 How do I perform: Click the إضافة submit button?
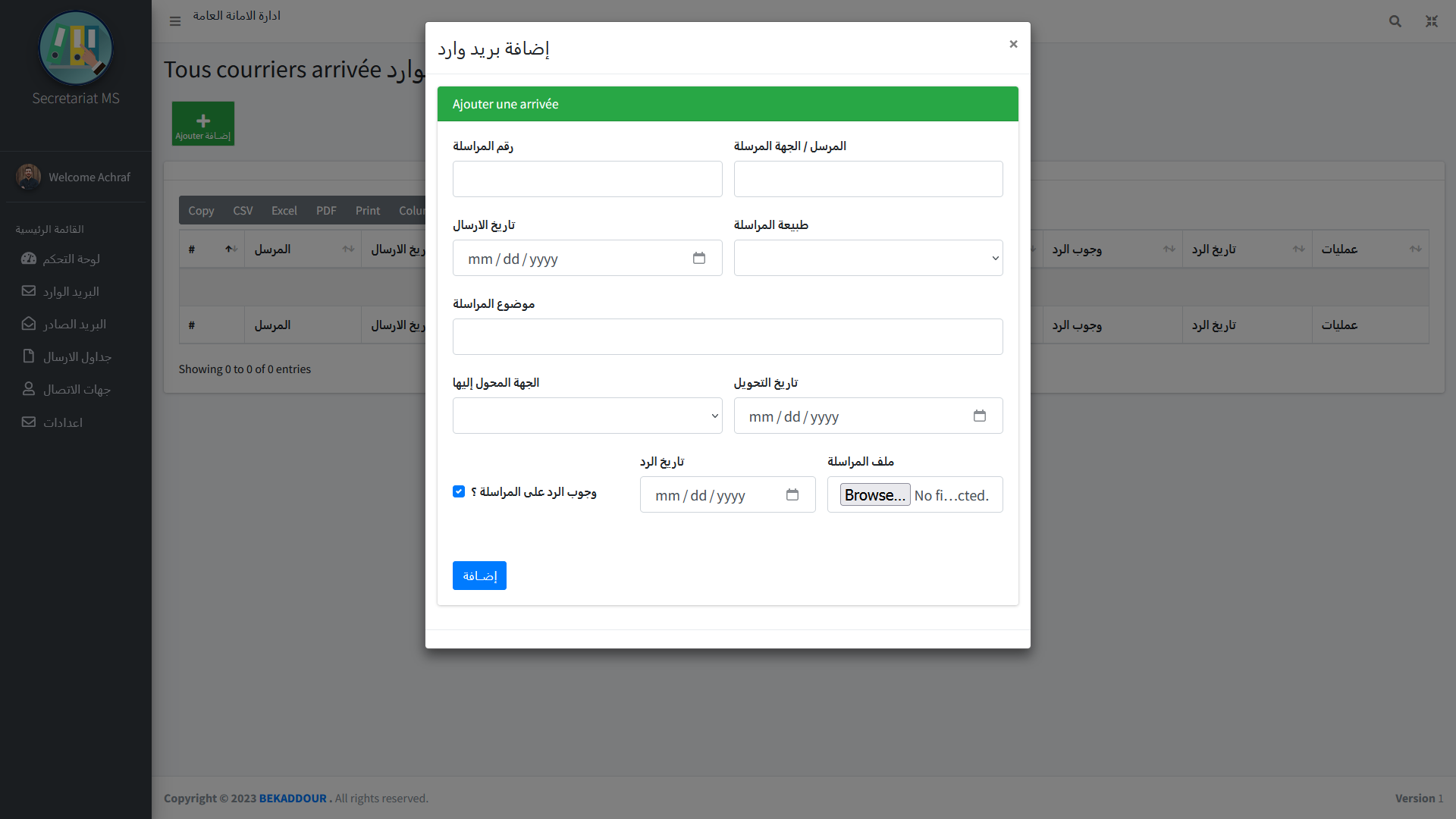click(479, 575)
